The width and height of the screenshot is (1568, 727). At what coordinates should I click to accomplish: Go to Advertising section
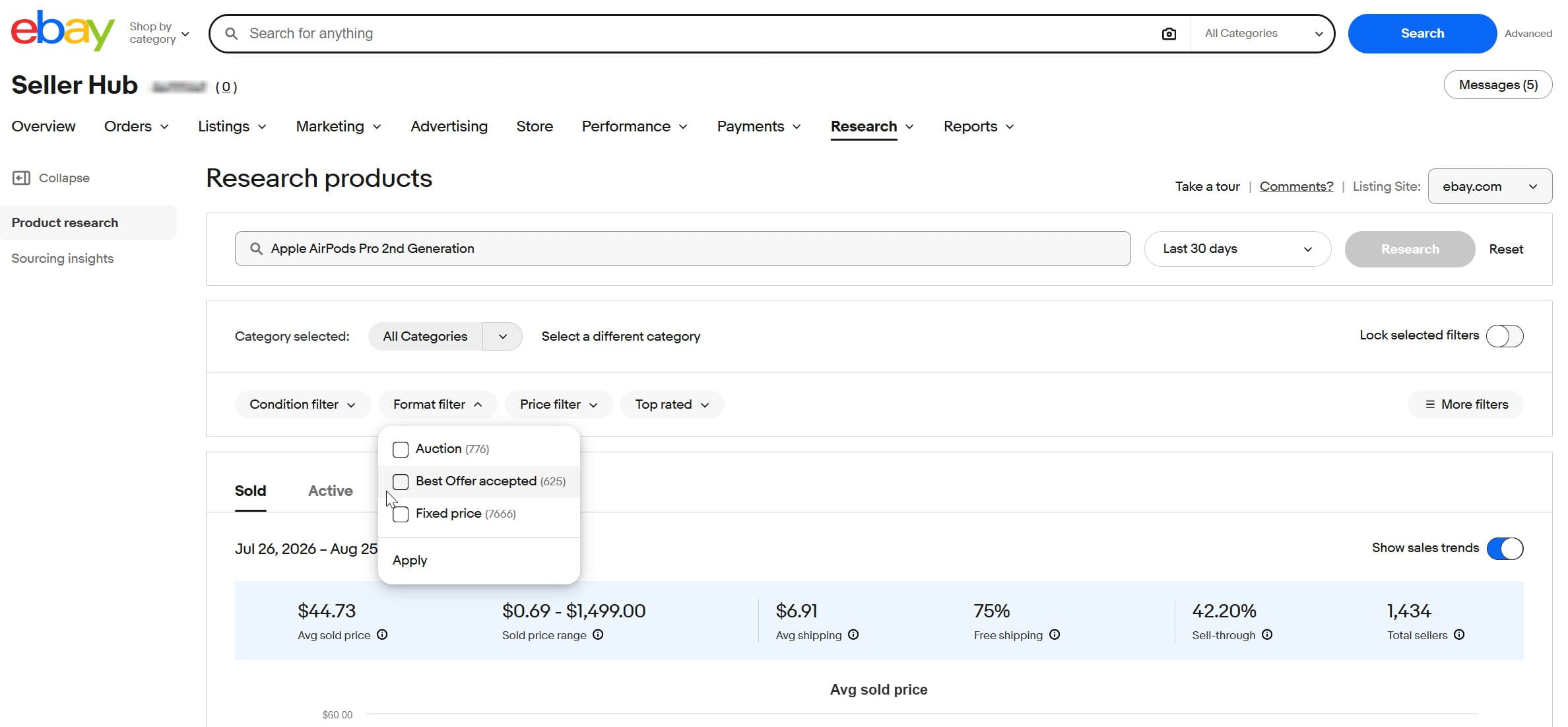pos(449,126)
